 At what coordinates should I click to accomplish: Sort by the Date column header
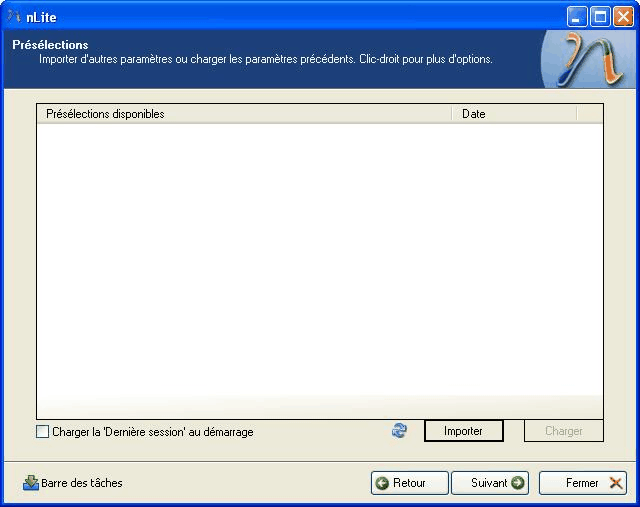click(514, 114)
